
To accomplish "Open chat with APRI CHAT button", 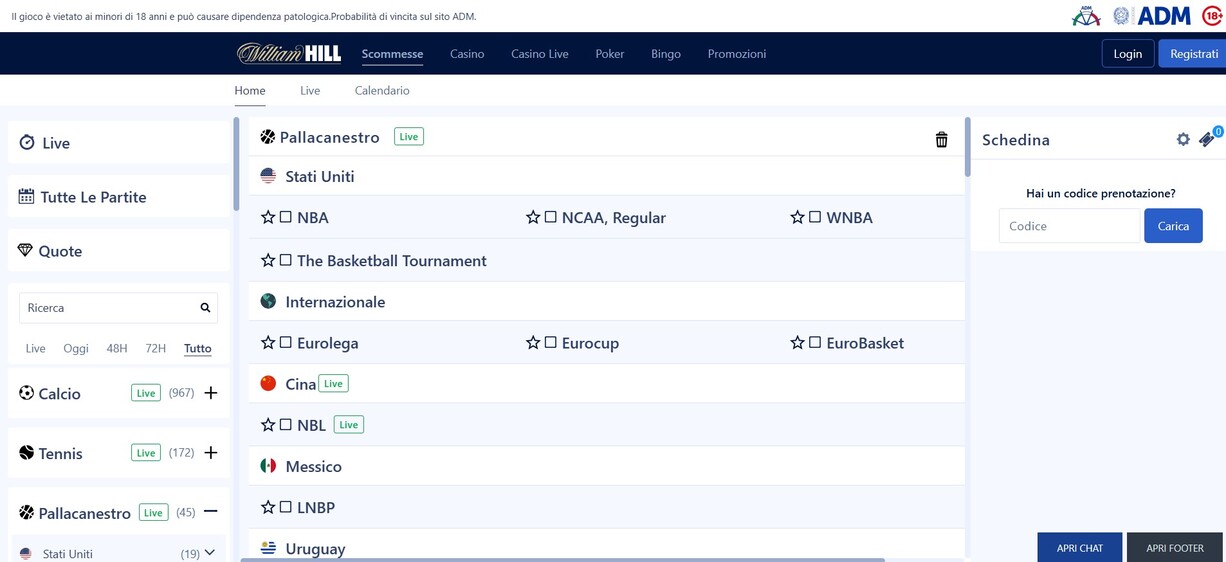I will pos(1080,548).
